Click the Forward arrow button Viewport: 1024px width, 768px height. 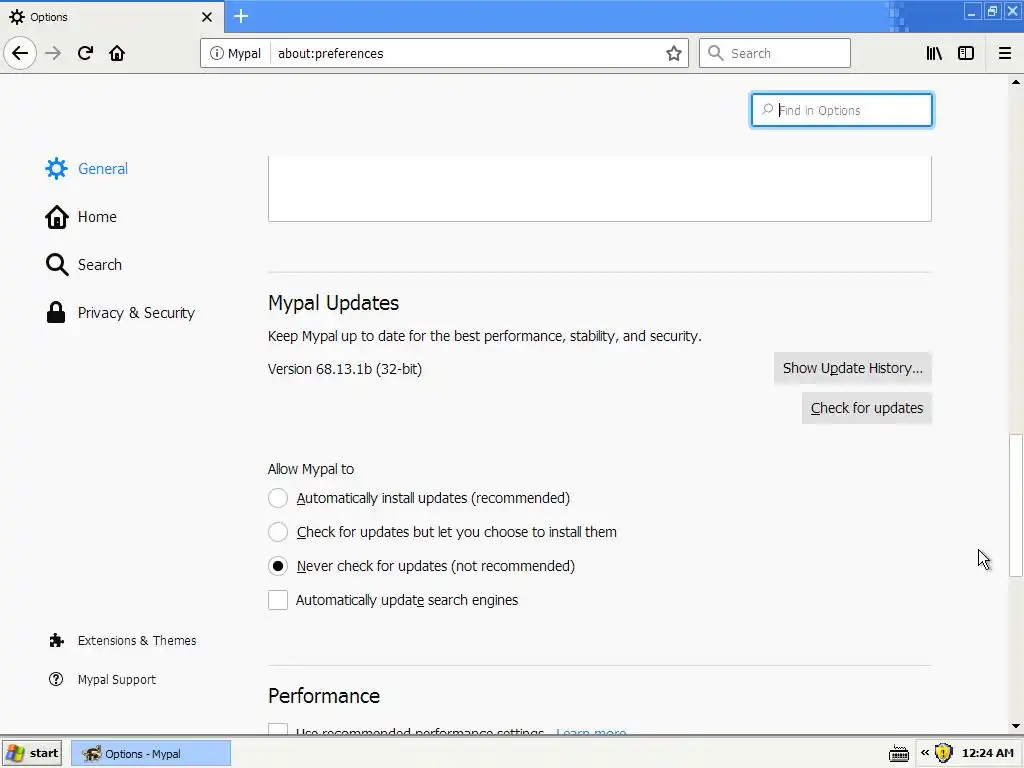pos(53,53)
